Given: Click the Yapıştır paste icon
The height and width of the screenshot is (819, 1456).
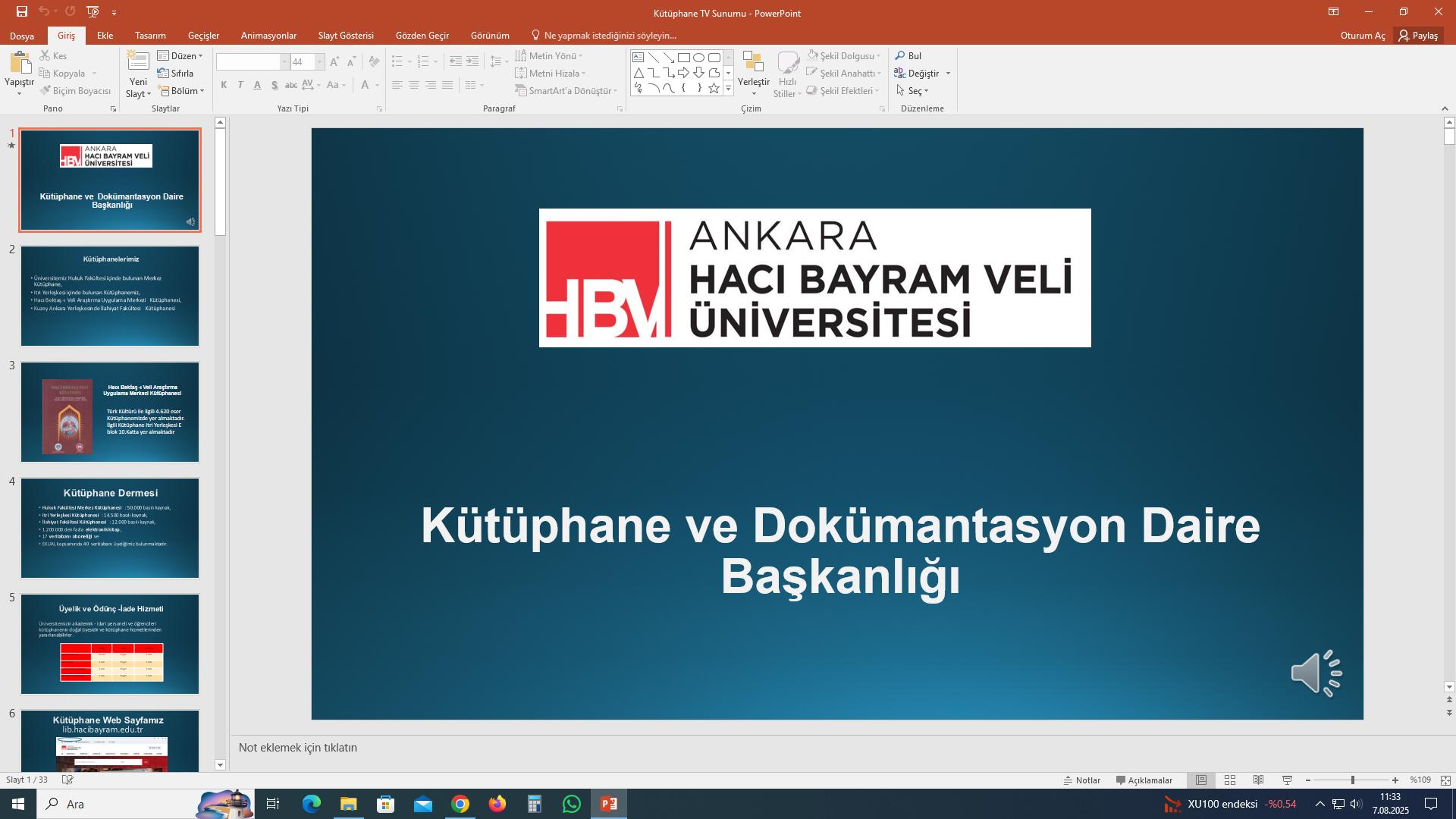Looking at the screenshot, I should tap(19, 63).
